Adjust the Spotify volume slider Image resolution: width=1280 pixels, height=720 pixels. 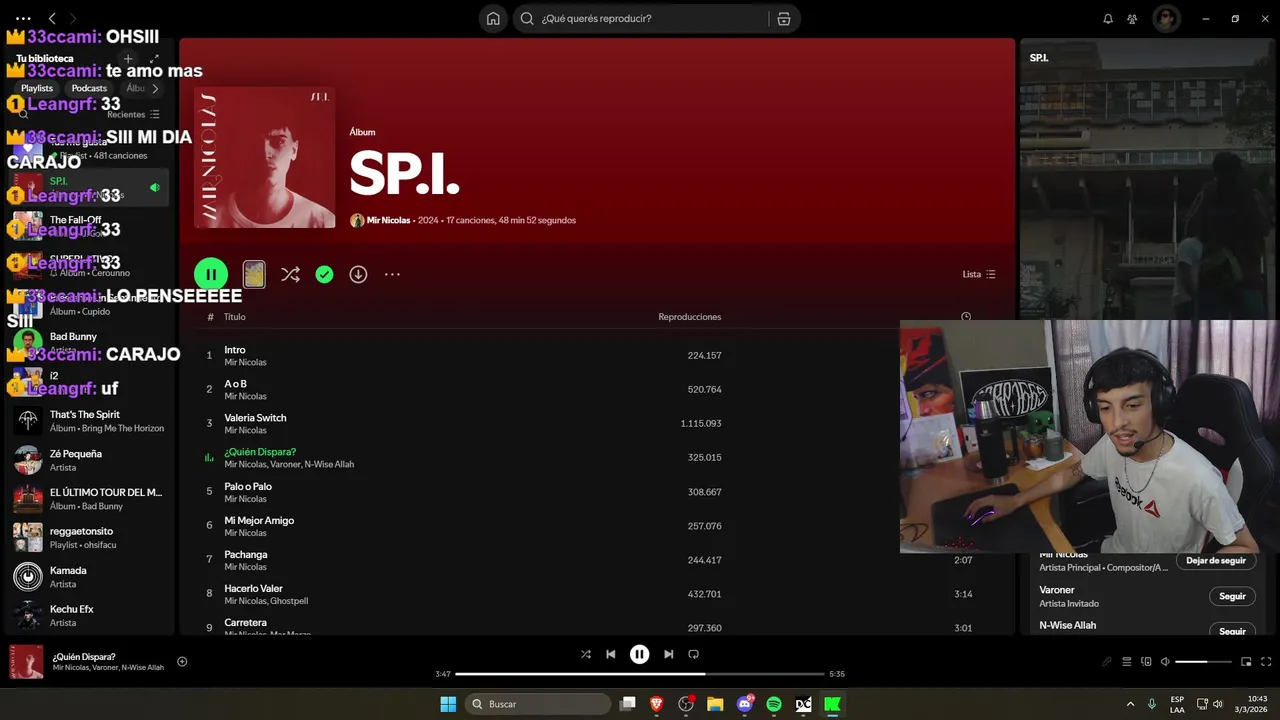1203,661
